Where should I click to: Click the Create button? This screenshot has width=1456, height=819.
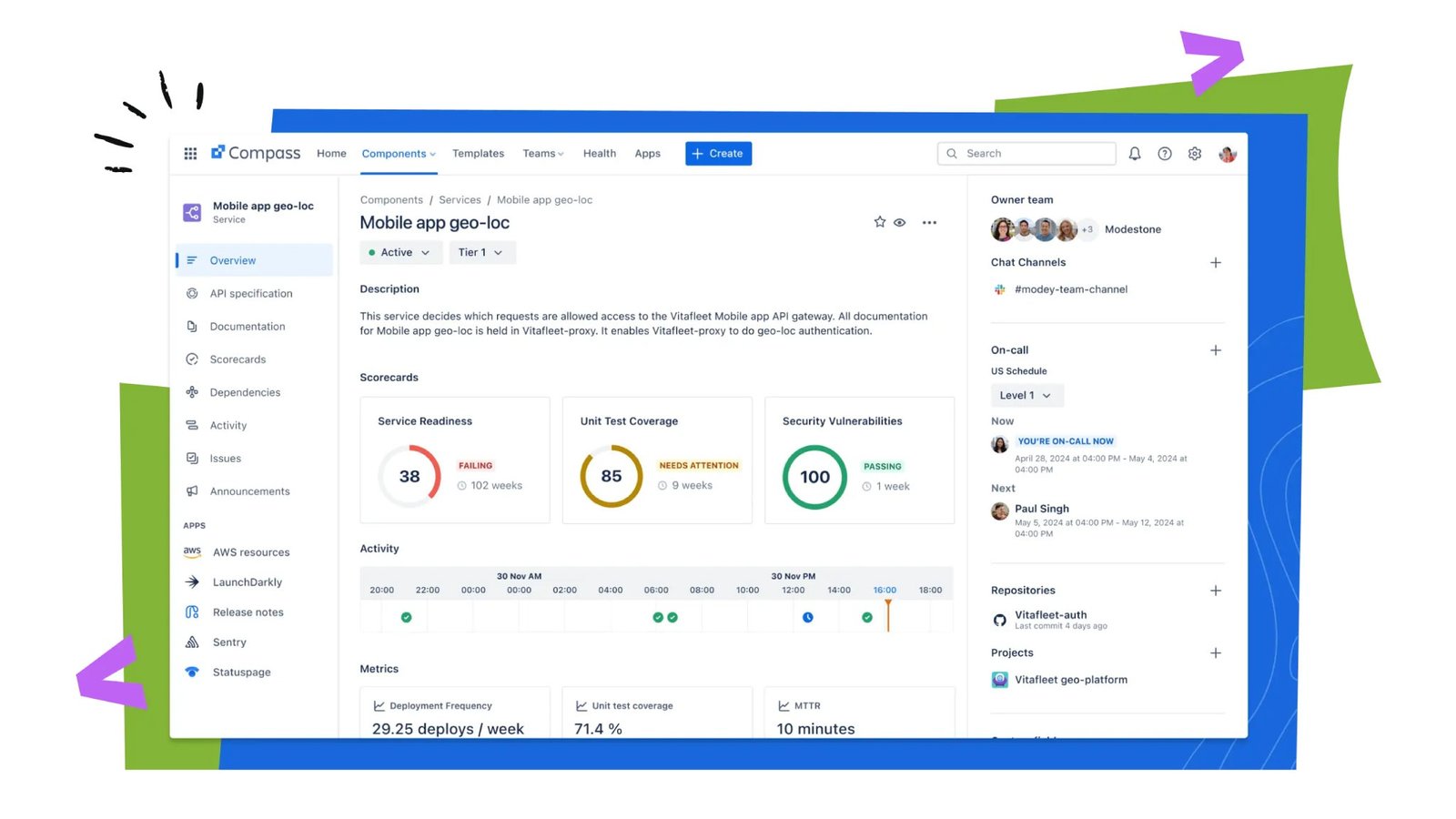718,153
